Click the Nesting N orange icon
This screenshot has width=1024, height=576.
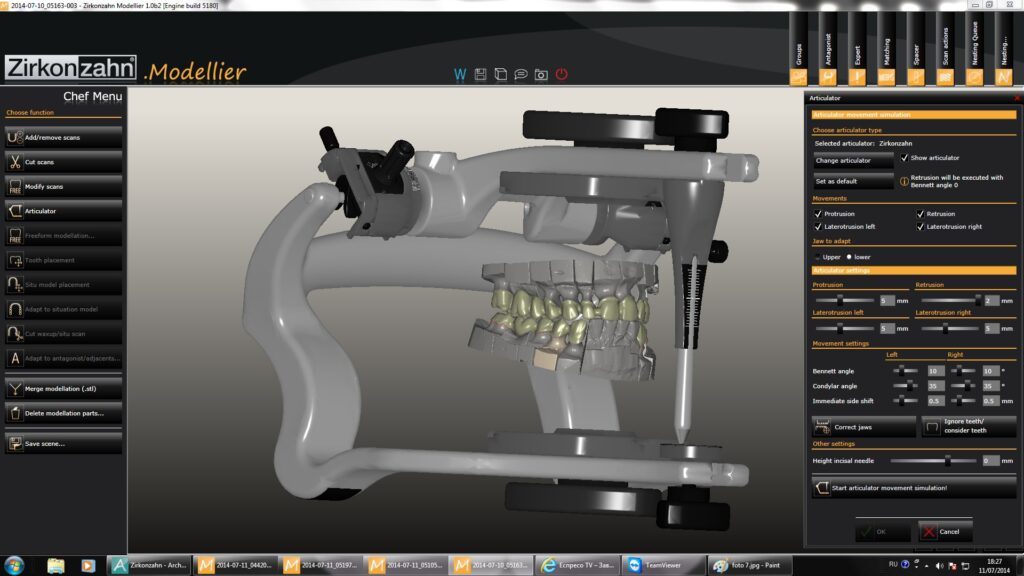(1004, 78)
